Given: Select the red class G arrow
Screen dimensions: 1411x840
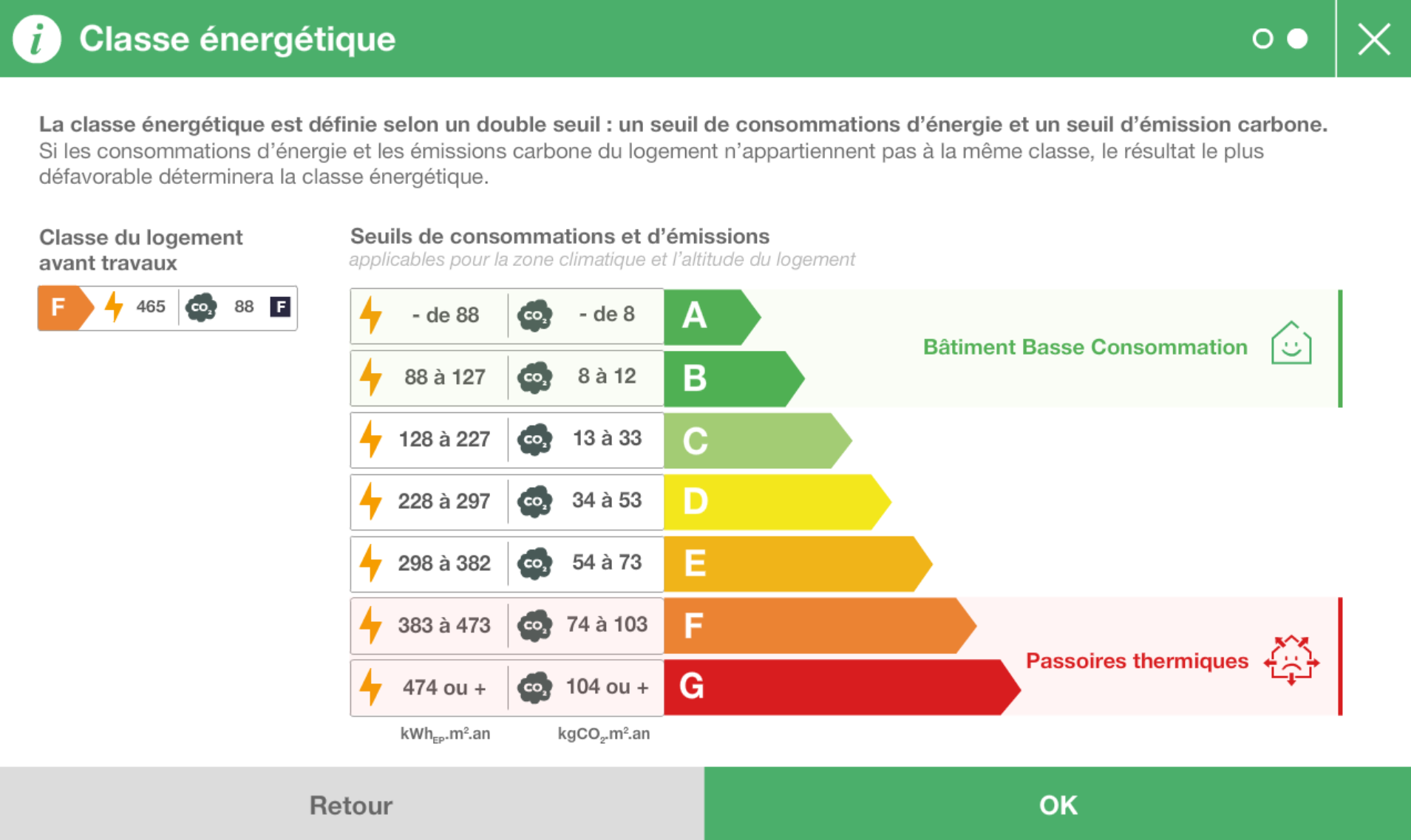Looking at the screenshot, I should tap(842, 687).
